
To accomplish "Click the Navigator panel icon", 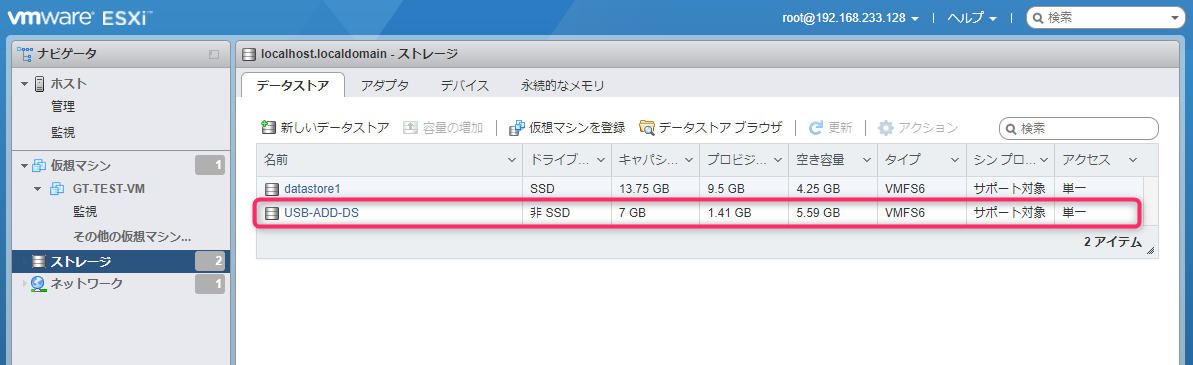I will (24, 54).
